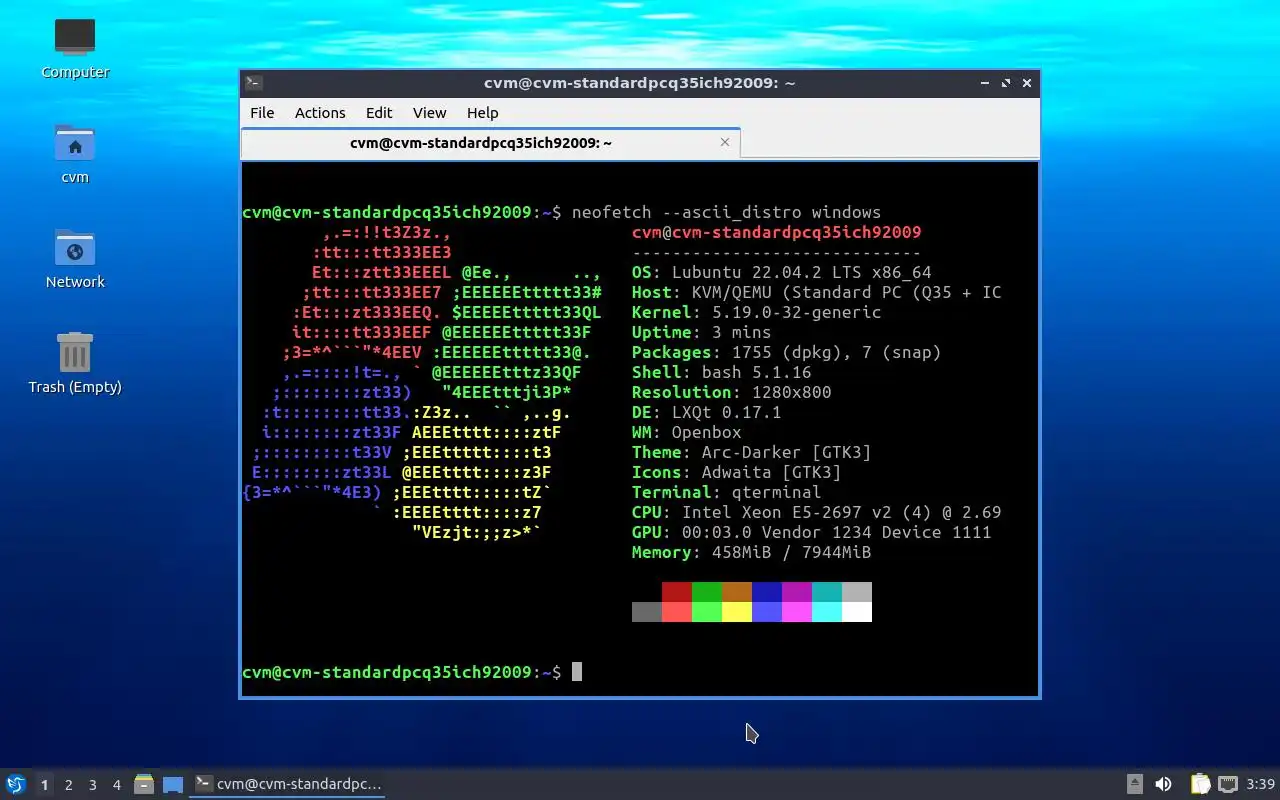Viewport: 1280px width, 800px height.
Task: Click the 'DE: LXQt 0.17.1' line
Action: [x=706, y=412]
